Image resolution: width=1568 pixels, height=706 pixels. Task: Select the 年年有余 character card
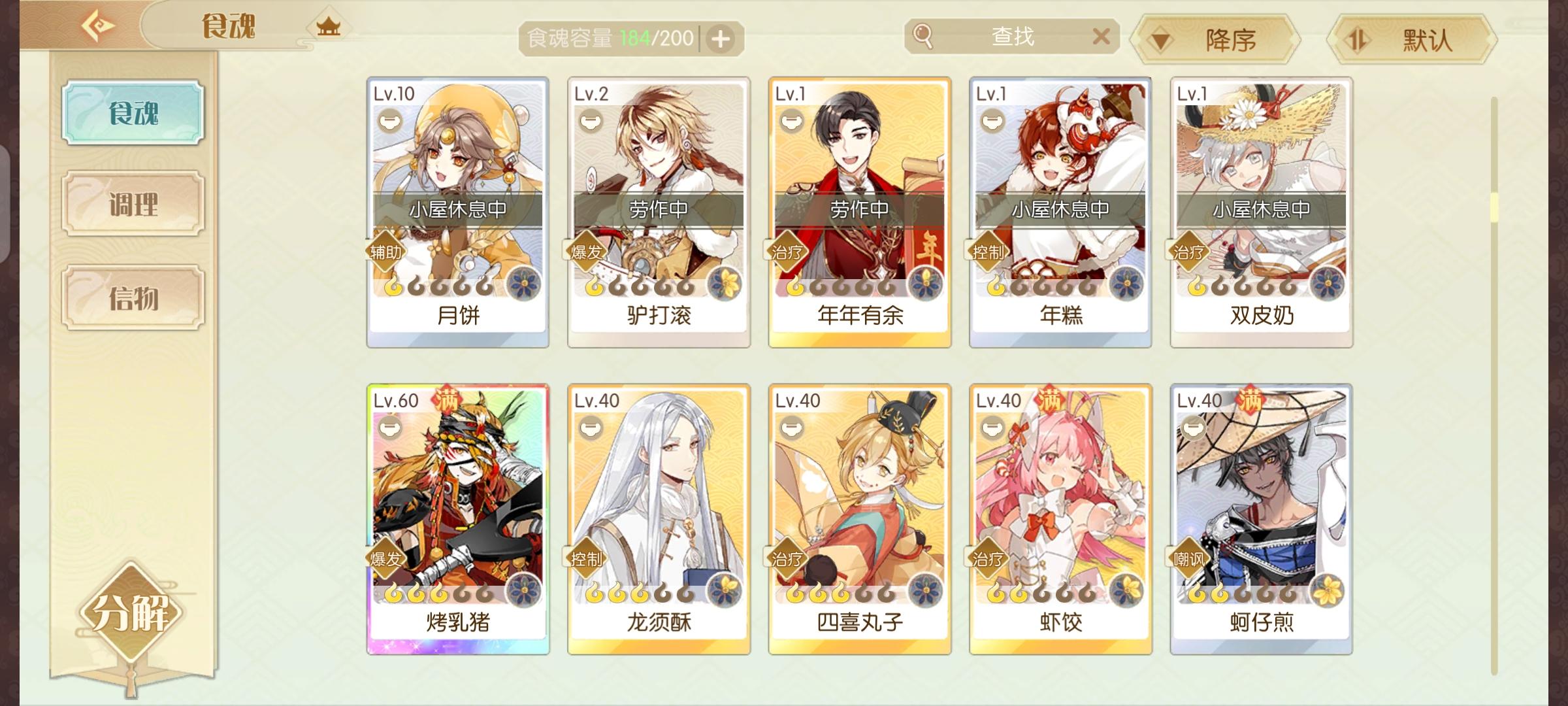pos(860,212)
